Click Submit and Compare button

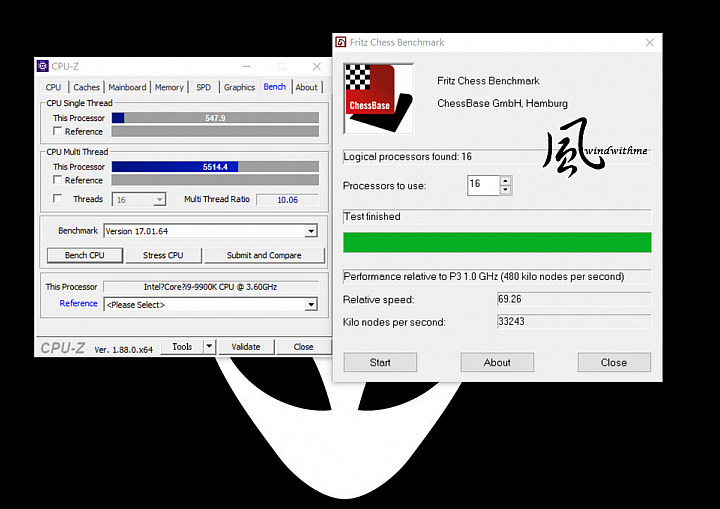click(264, 255)
